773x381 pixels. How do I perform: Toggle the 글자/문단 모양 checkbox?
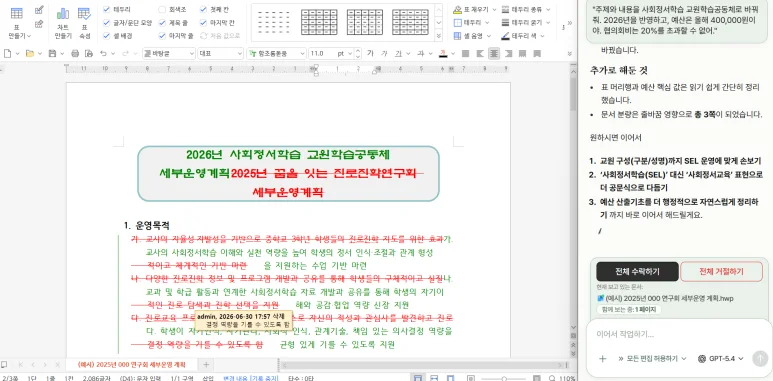[106, 23]
